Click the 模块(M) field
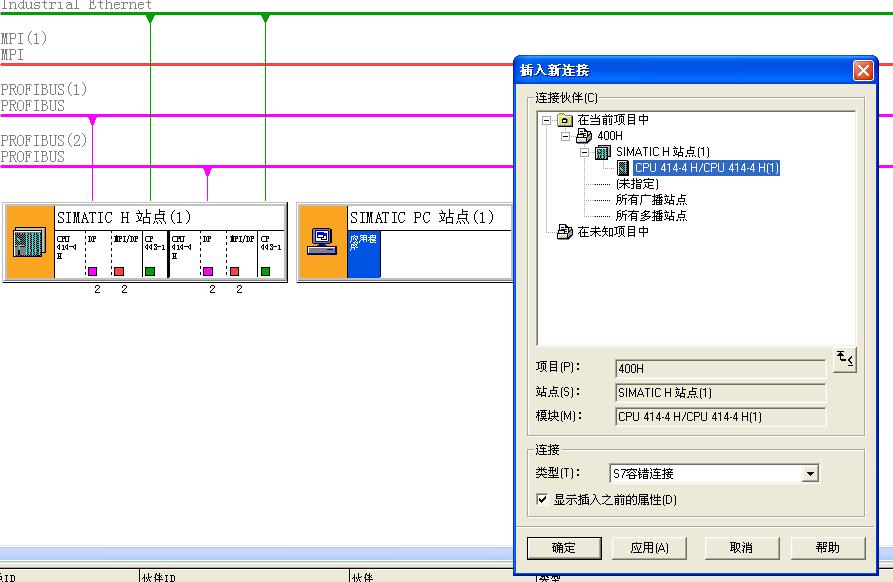Viewport: 893px width, 582px height. (720, 416)
